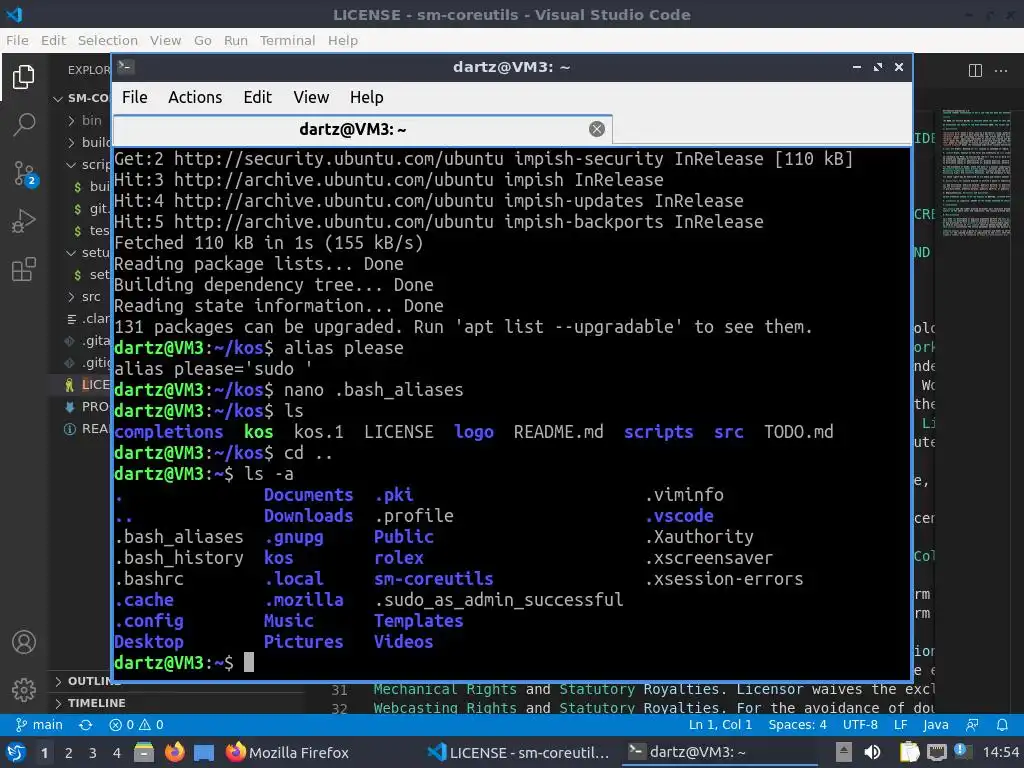Synchronize changes in the VS Code status bar
1024x768 pixels.
tap(86, 725)
